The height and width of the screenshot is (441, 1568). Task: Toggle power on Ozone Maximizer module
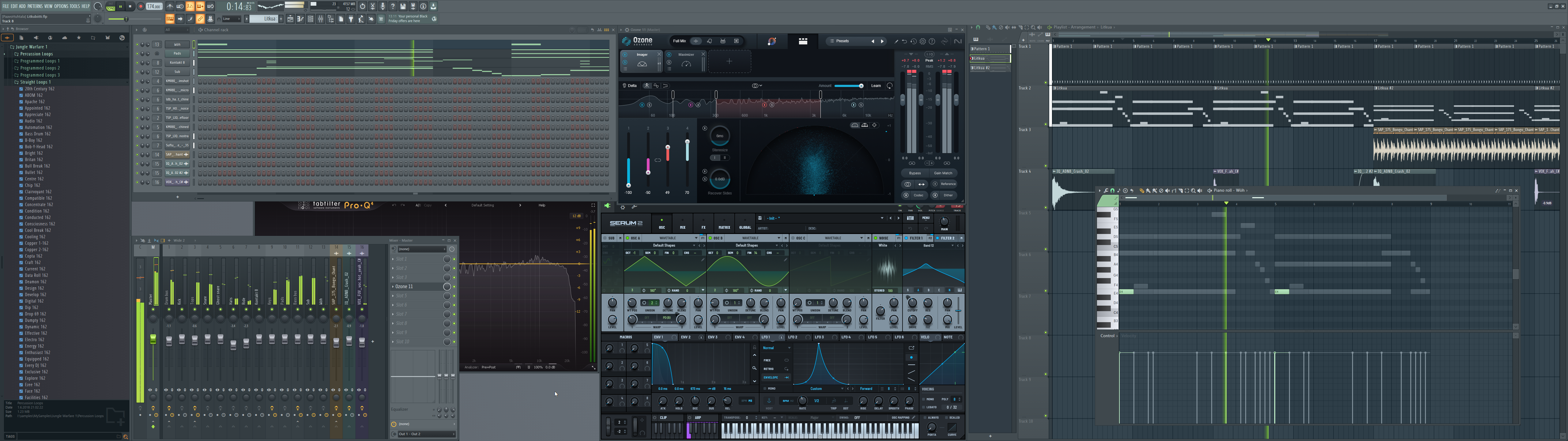[x=669, y=55]
